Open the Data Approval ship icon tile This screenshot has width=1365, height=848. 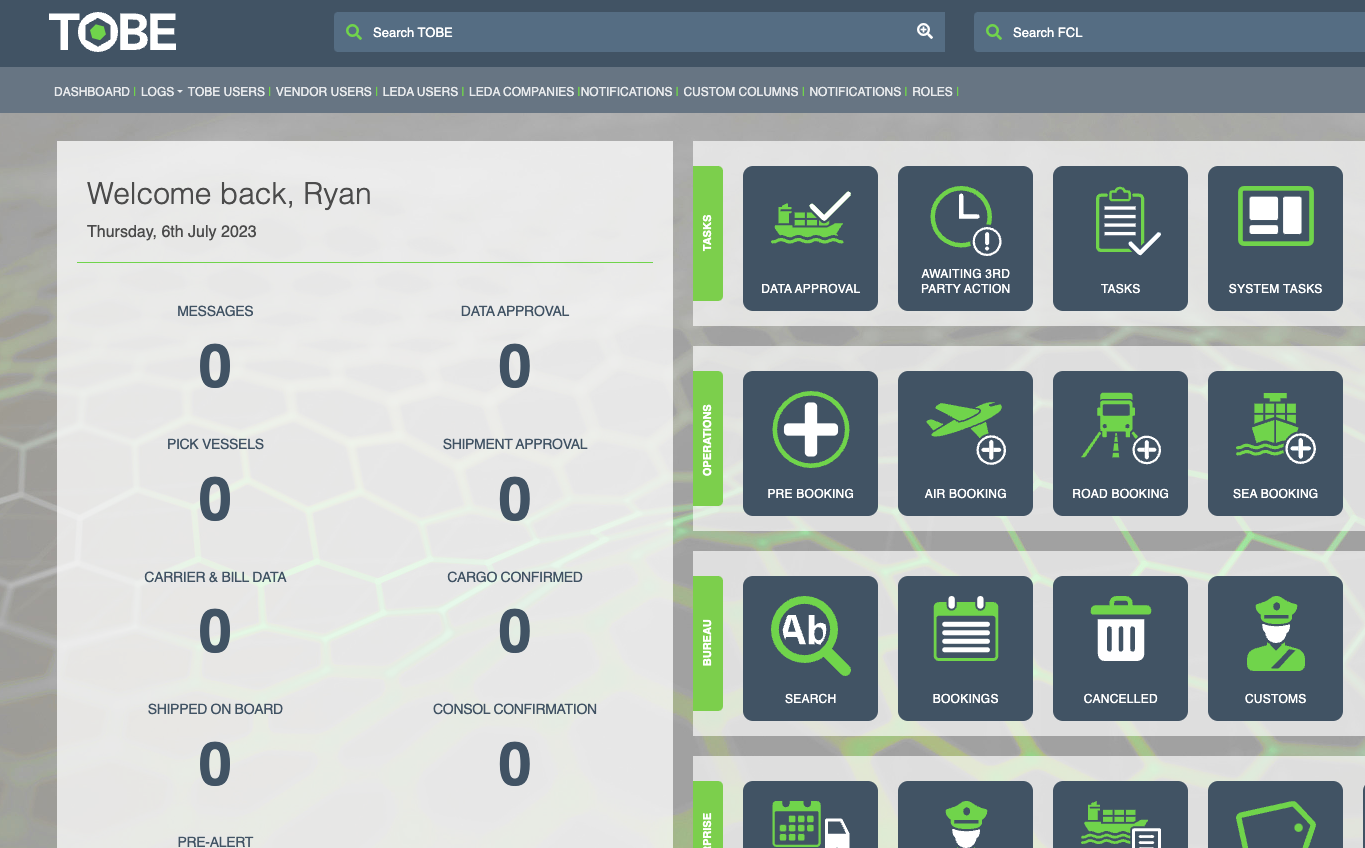(810, 238)
